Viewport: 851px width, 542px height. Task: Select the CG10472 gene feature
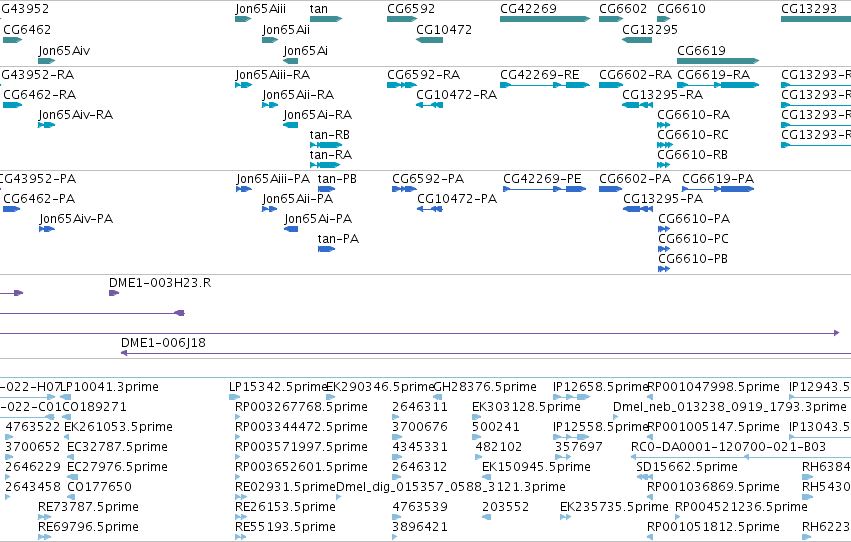click(429, 40)
